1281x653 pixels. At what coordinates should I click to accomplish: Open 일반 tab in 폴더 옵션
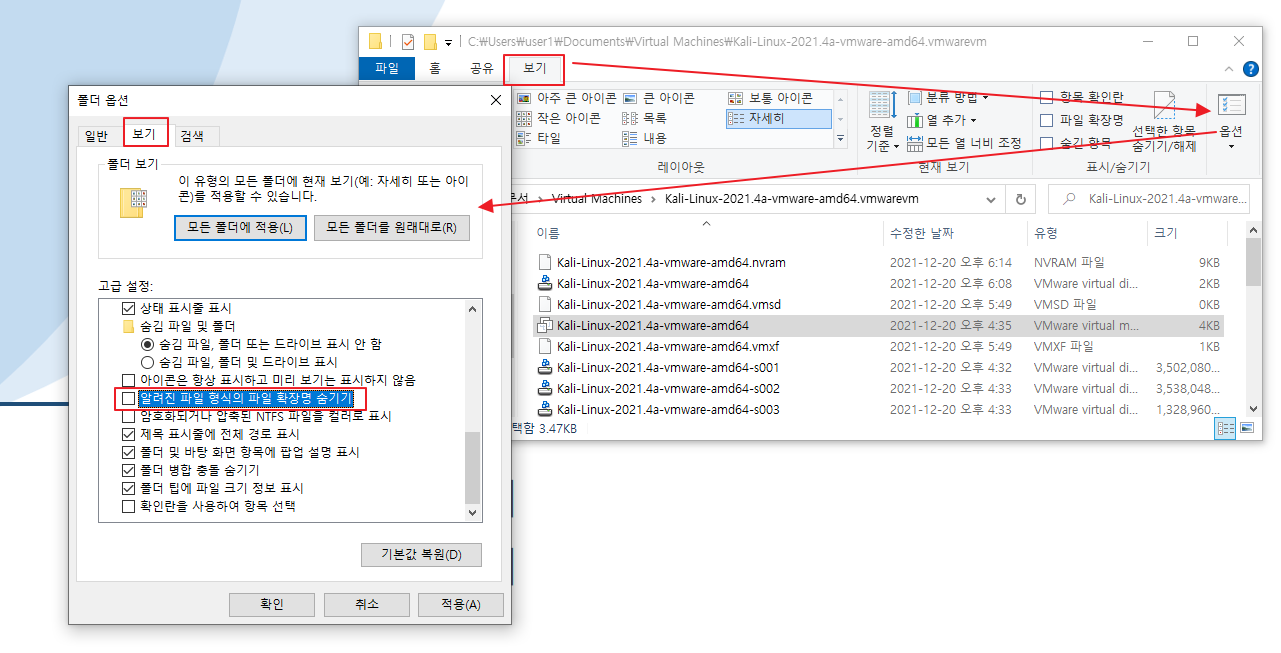pyautogui.click(x=97, y=136)
